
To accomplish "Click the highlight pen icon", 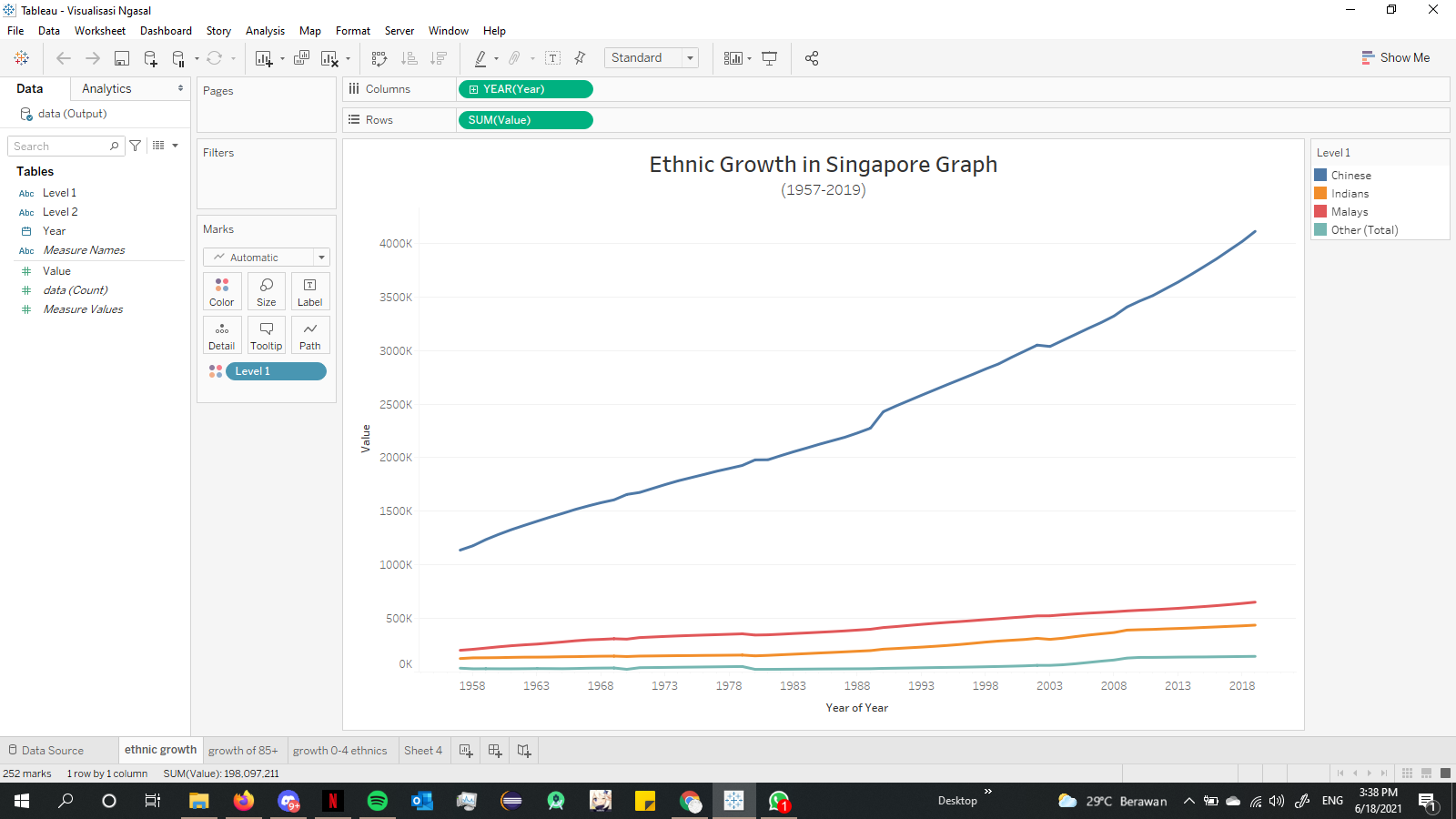I will click(480, 58).
